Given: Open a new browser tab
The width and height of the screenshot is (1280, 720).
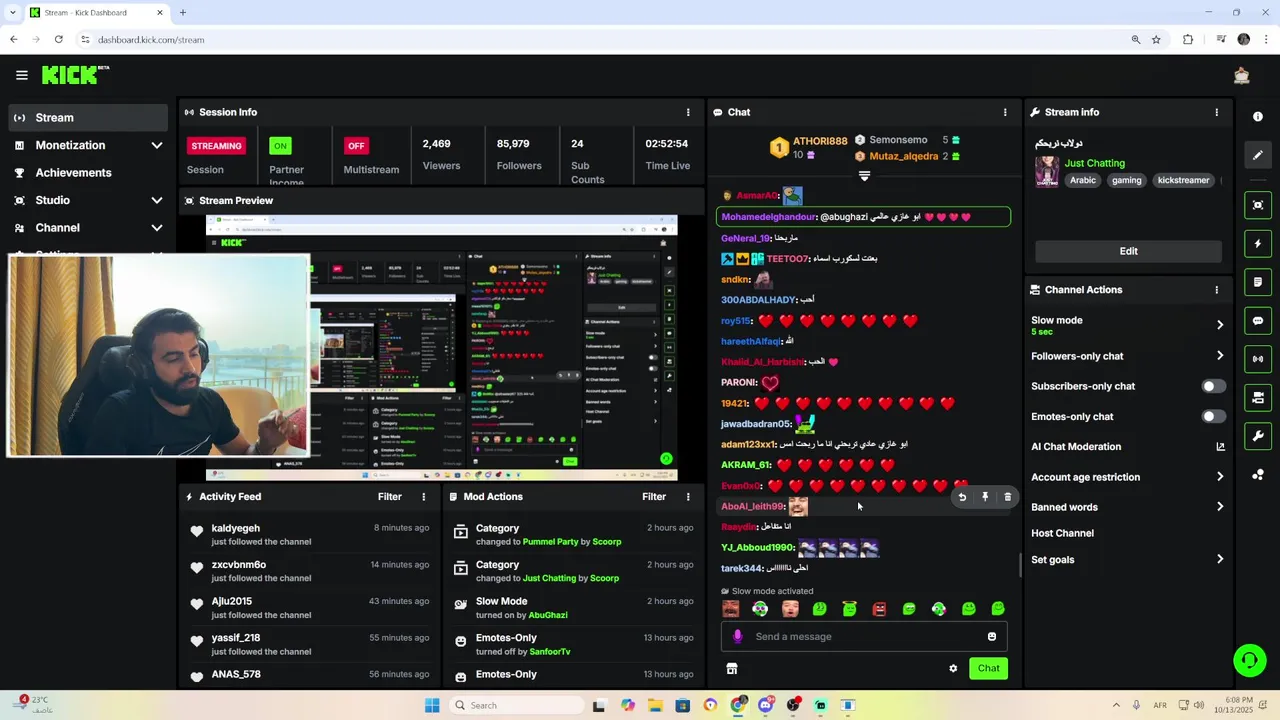Looking at the screenshot, I should click(182, 13).
